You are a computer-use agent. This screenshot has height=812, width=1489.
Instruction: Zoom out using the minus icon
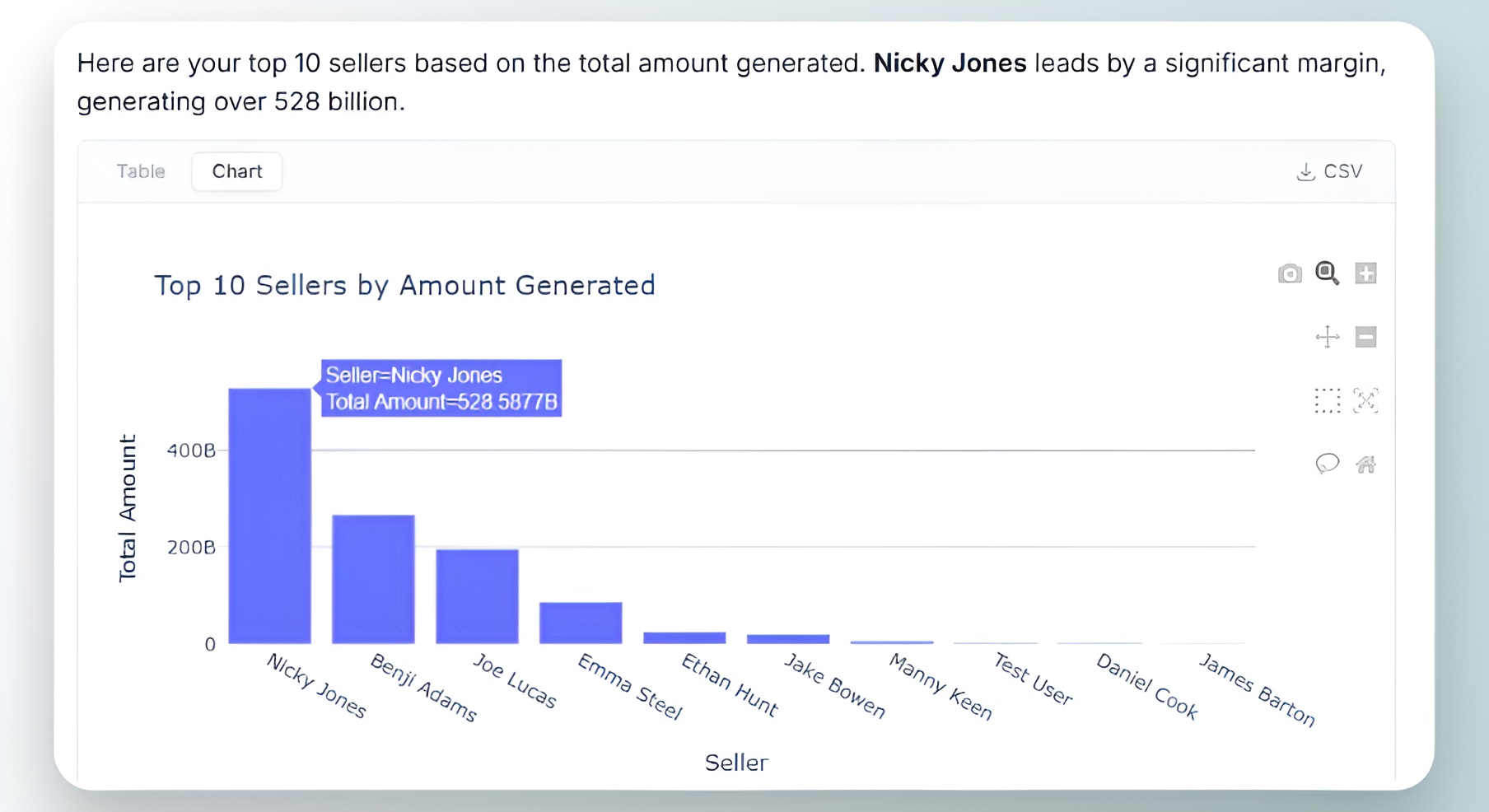pyautogui.click(x=1365, y=336)
